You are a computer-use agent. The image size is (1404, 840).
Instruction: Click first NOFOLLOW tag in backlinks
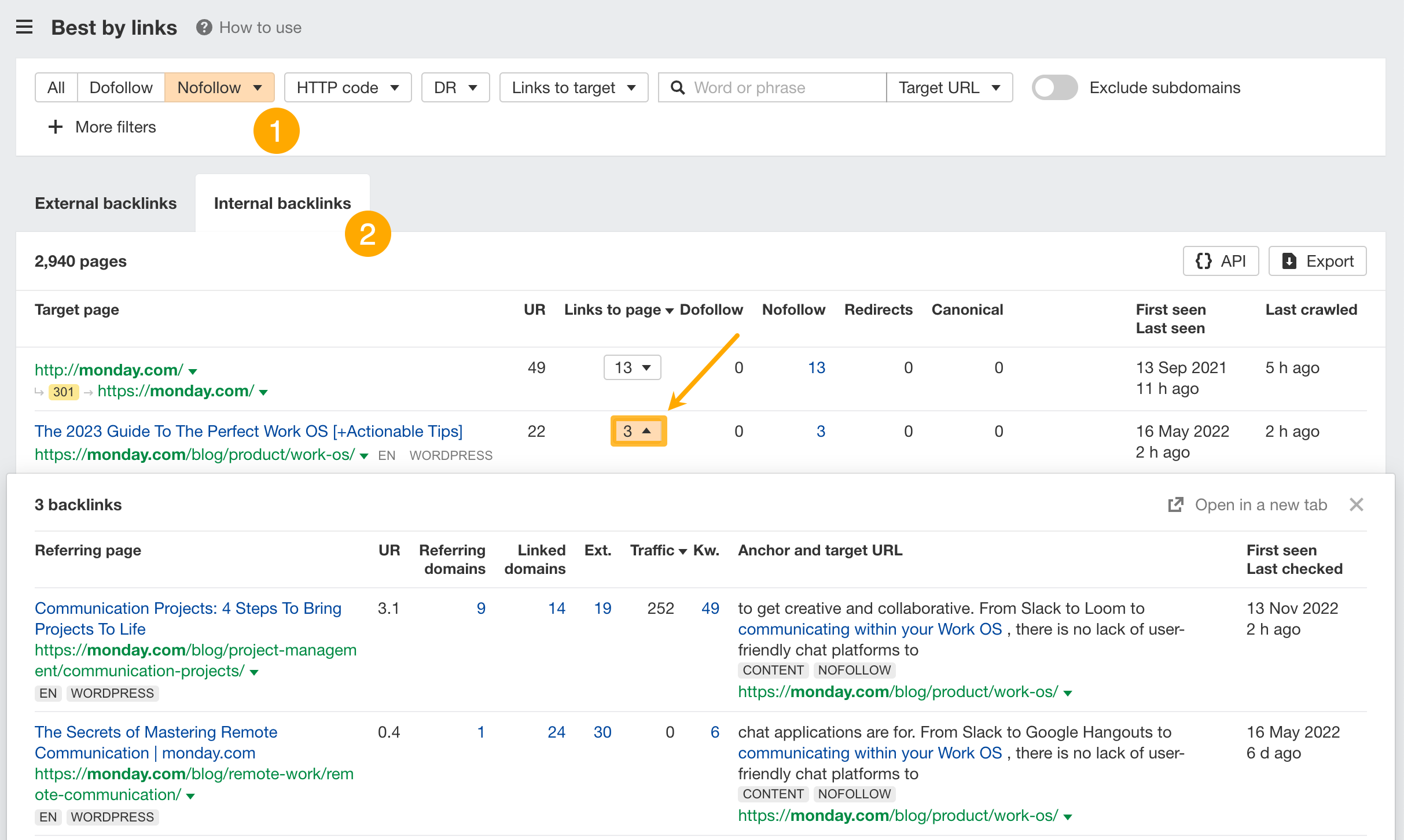[854, 670]
